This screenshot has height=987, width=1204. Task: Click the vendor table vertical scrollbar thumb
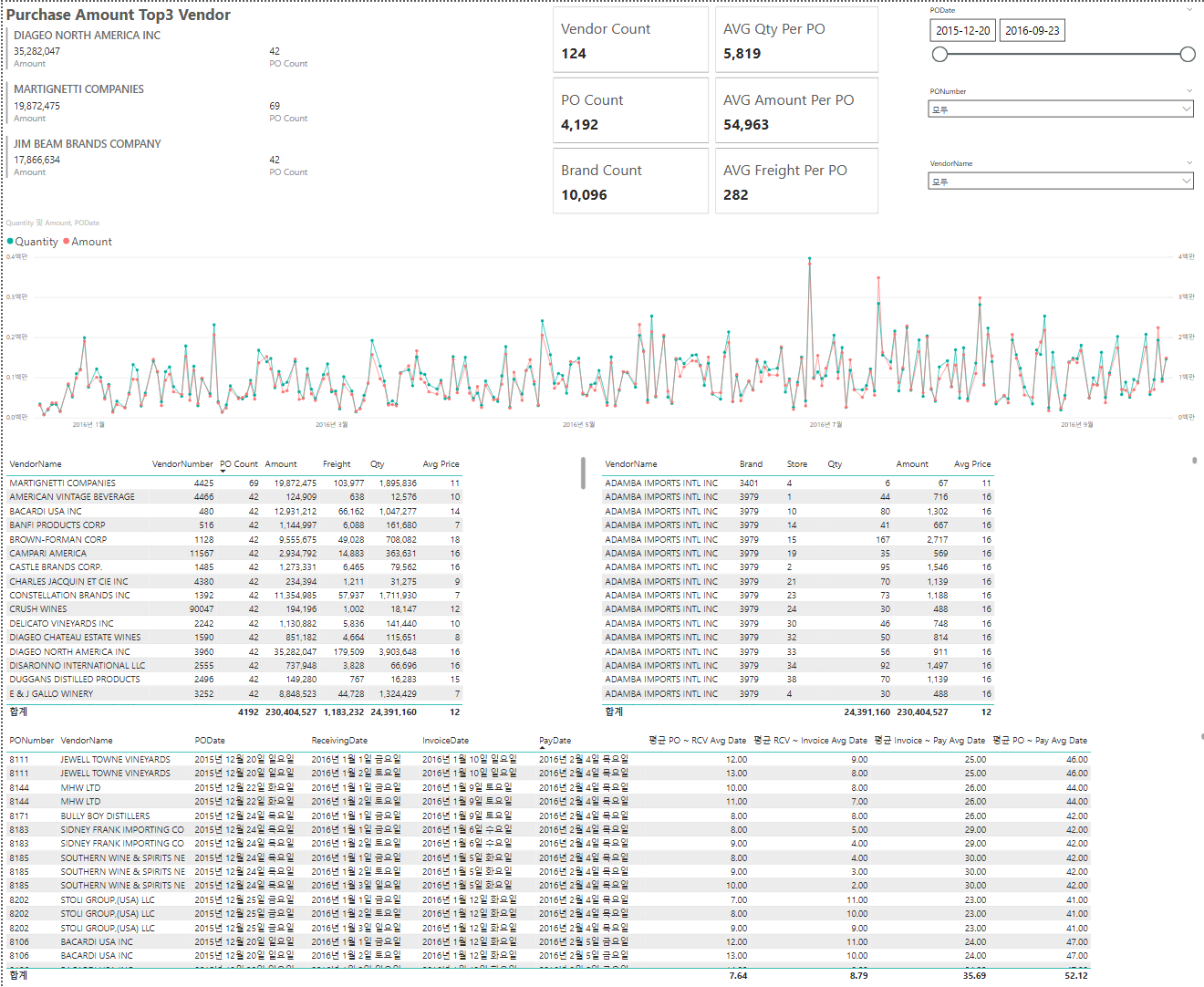coord(582,473)
